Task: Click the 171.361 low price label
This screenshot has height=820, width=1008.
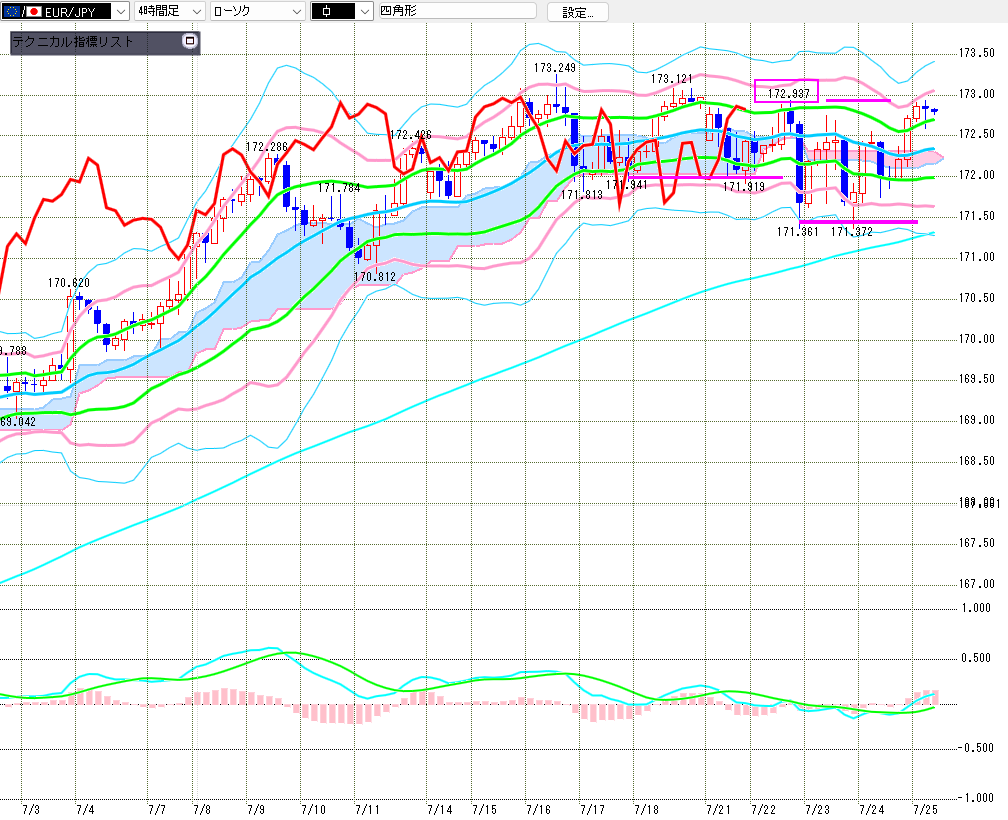Action: coord(798,232)
